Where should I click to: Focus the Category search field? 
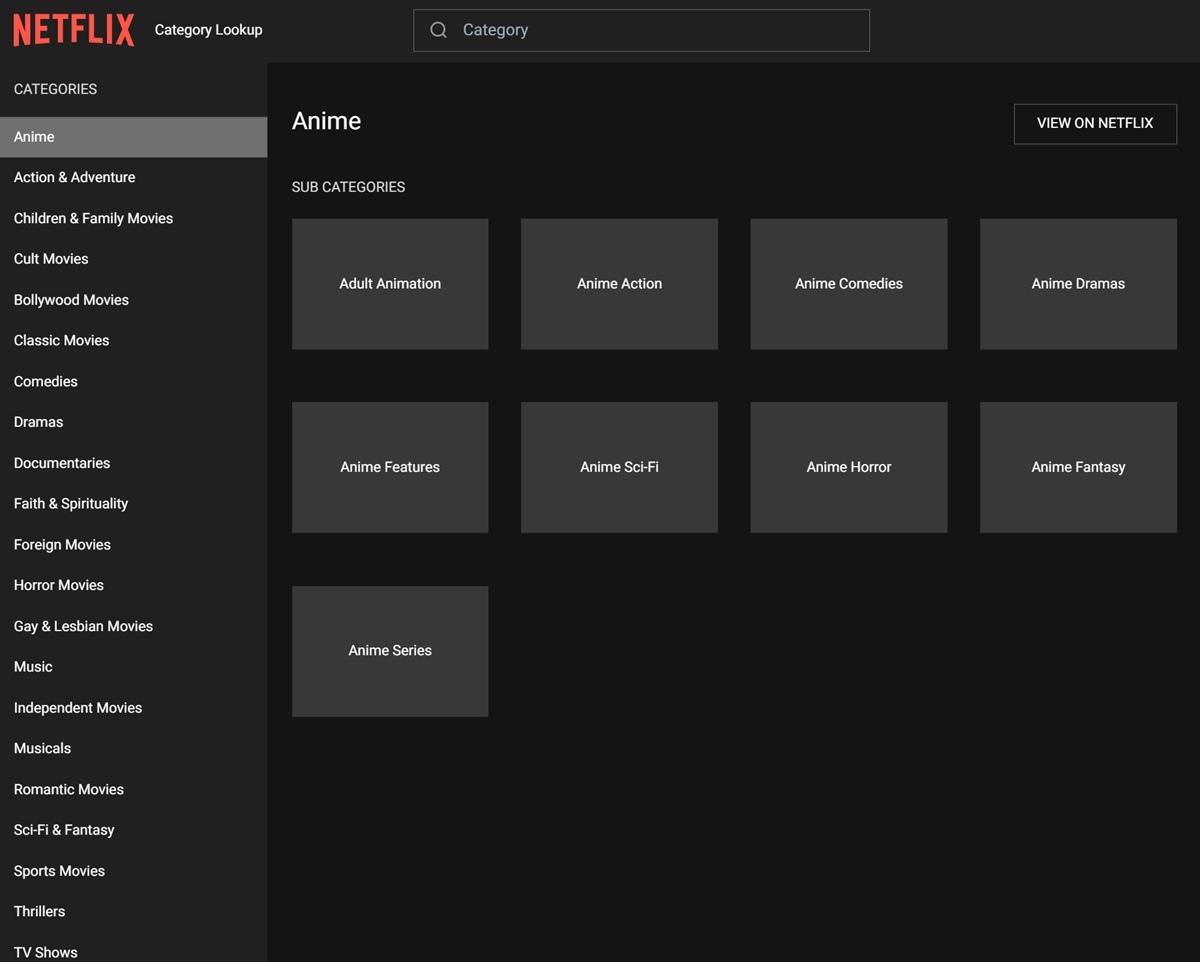[x=641, y=30]
